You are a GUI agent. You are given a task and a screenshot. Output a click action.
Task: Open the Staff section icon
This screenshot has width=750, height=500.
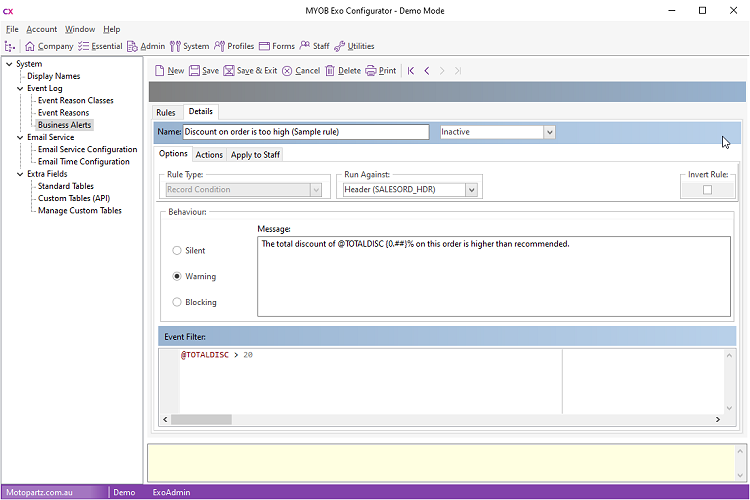pyautogui.click(x=305, y=45)
